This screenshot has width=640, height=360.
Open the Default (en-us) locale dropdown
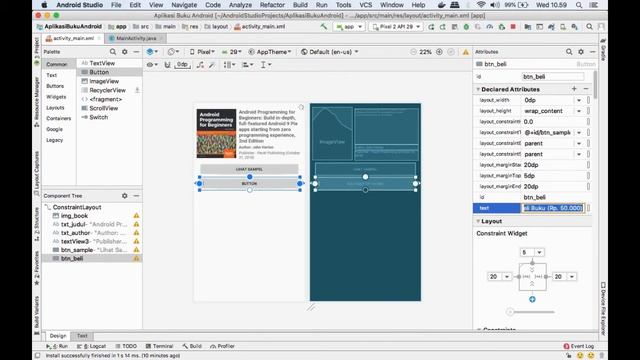pyautogui.click(x=330, y=52)
